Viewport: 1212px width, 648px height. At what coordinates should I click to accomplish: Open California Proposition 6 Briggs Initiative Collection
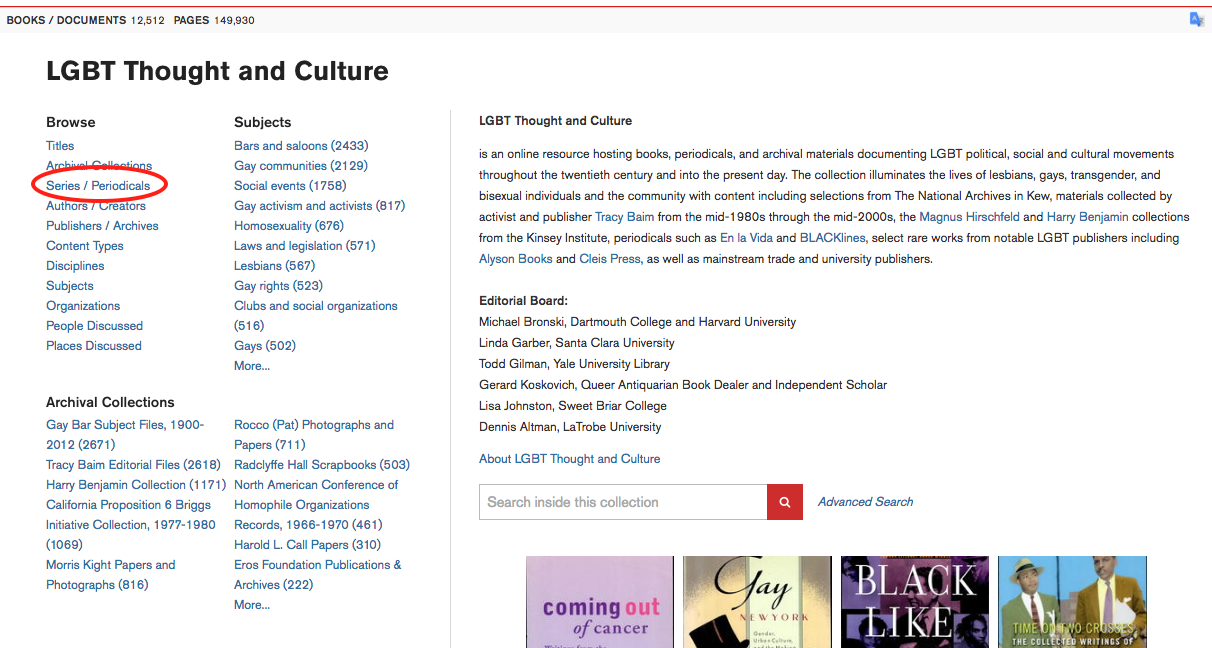click(x=131, y=525)
